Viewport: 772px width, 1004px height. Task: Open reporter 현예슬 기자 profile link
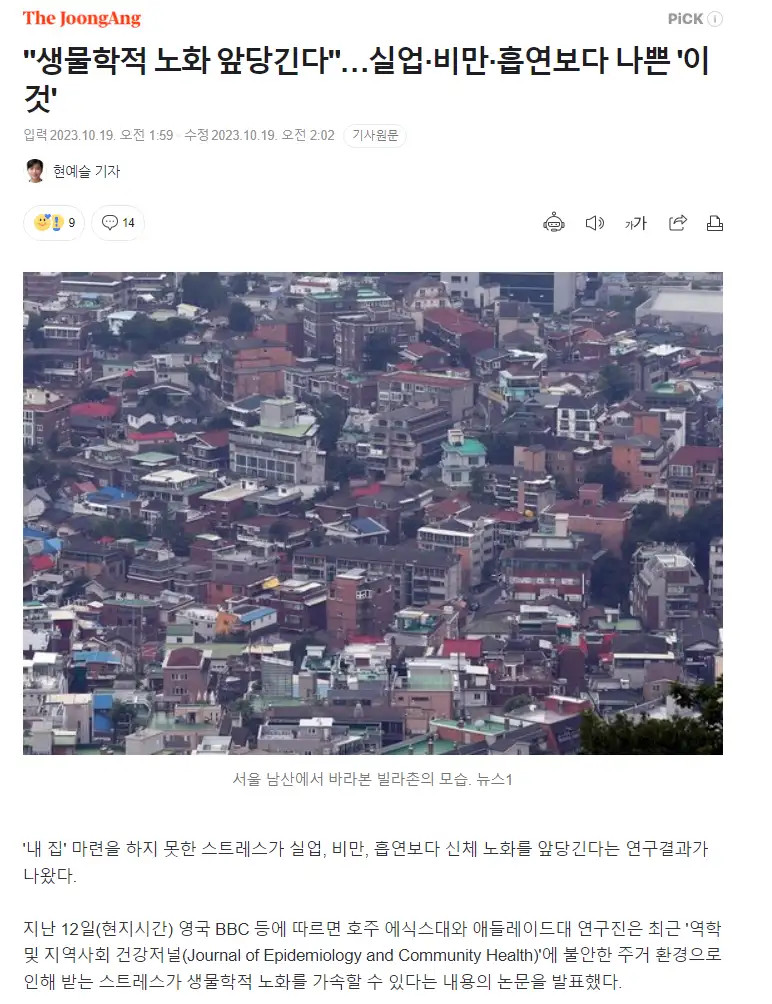pyautogui.click(x=86, y=171)
